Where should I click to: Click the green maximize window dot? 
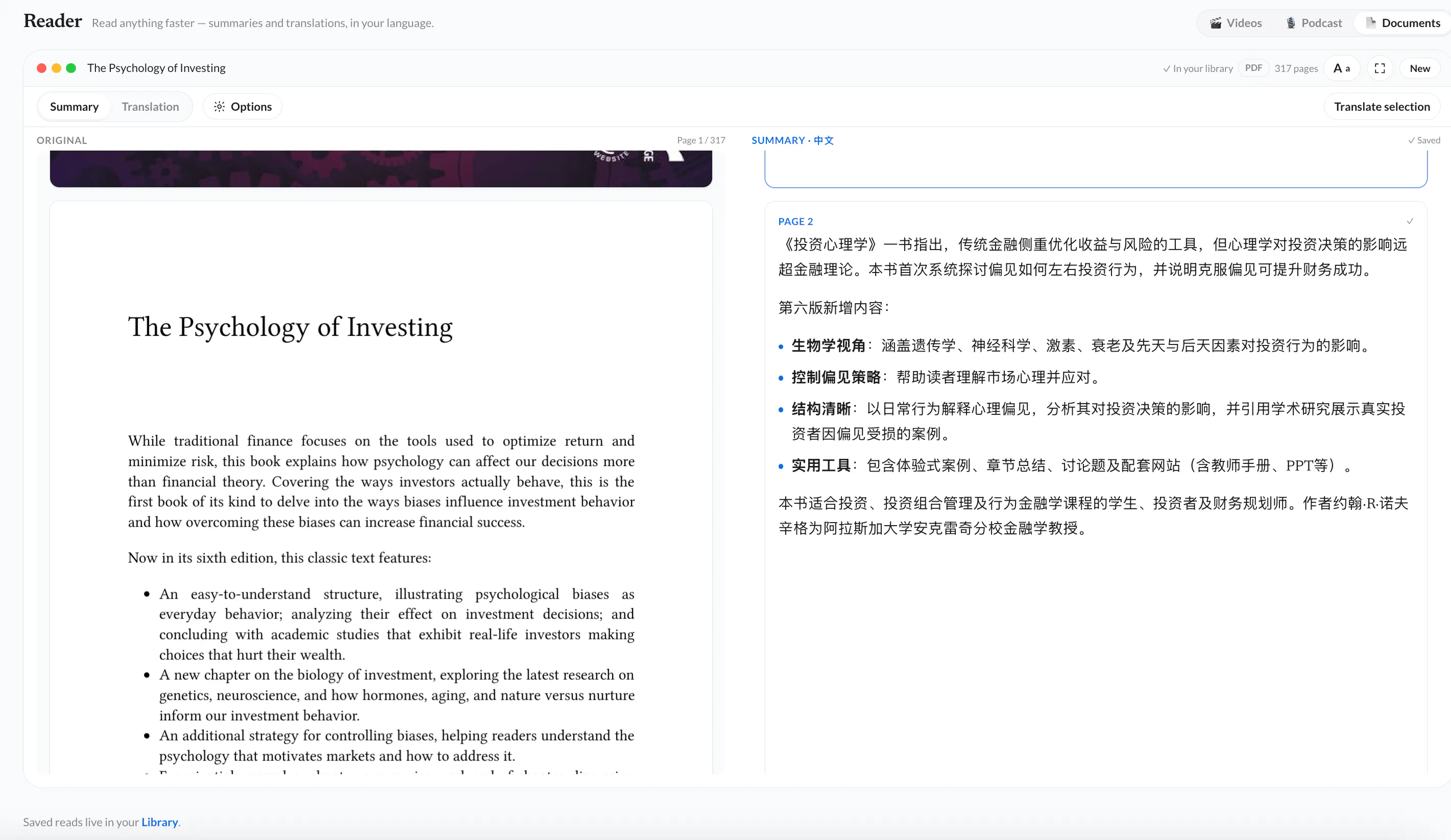[71, 68]
